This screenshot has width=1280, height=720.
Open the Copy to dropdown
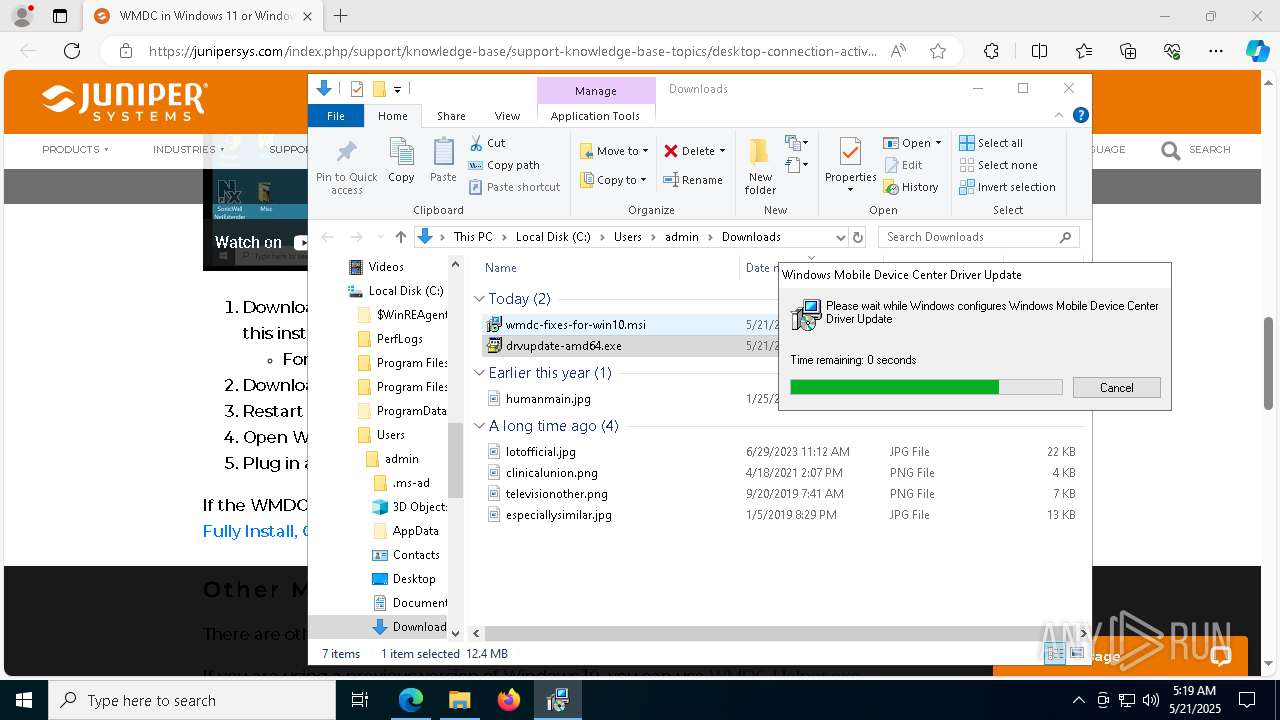[612, 180]
